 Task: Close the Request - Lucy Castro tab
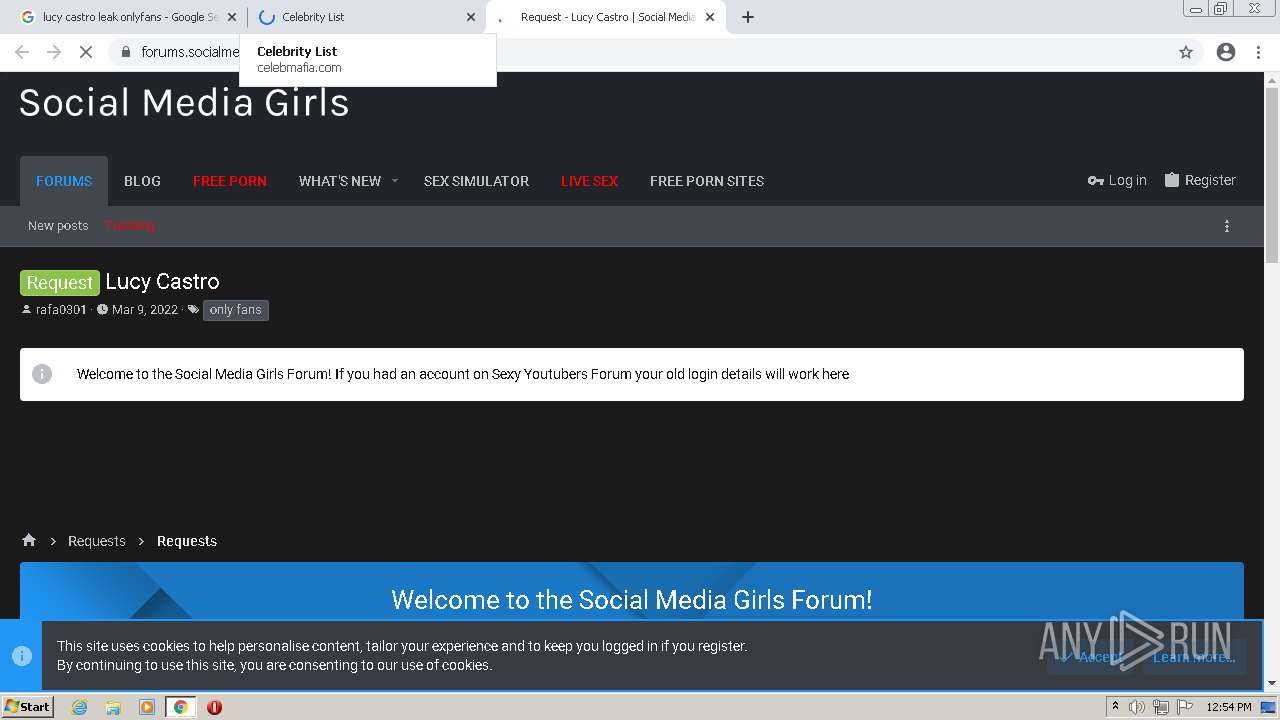click(x=710, y=17)
